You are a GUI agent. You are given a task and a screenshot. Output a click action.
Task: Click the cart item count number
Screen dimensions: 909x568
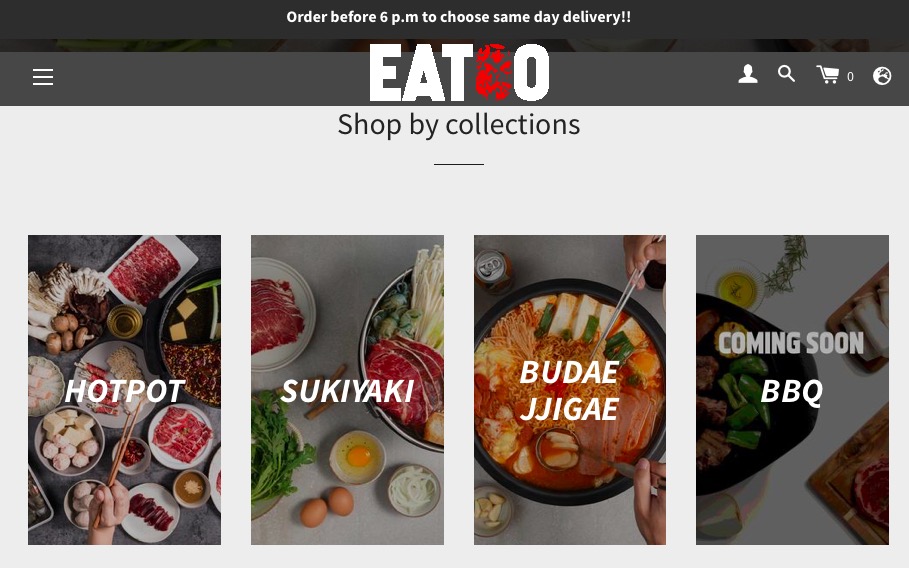pyautogui.click(x=850, y=77)
